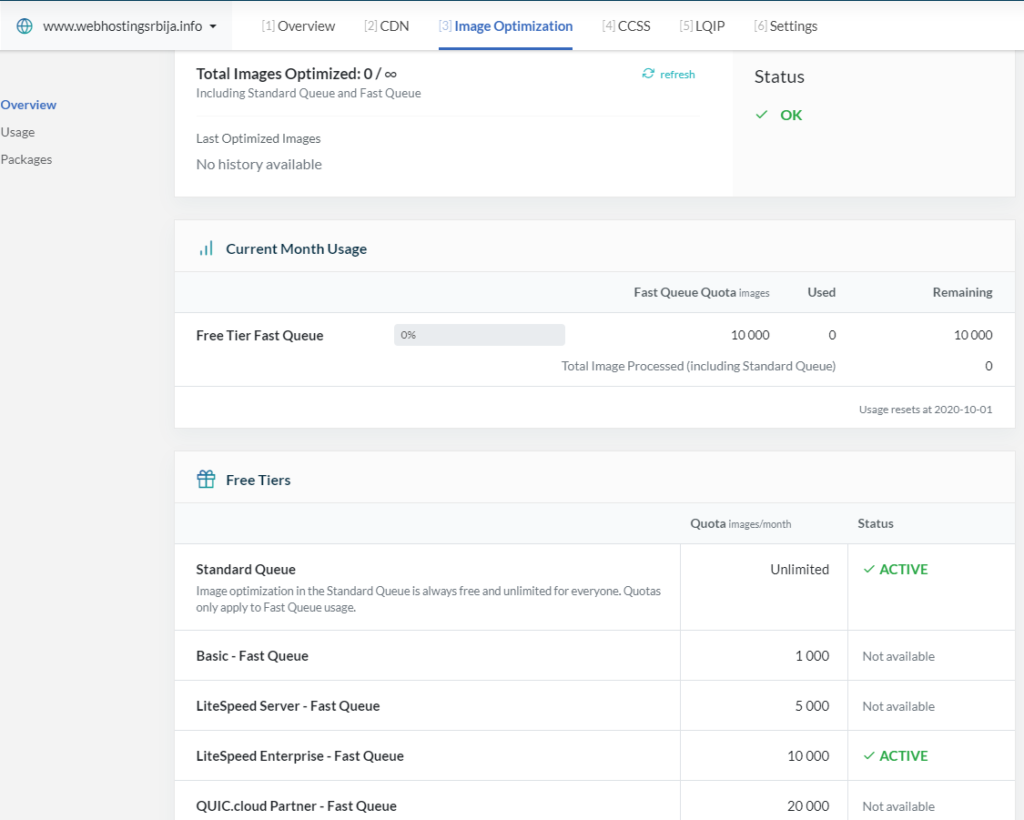Select the Basic - Fast Queue row
The width and height of the screenshot is (1024, 820).
pos(594,655)
